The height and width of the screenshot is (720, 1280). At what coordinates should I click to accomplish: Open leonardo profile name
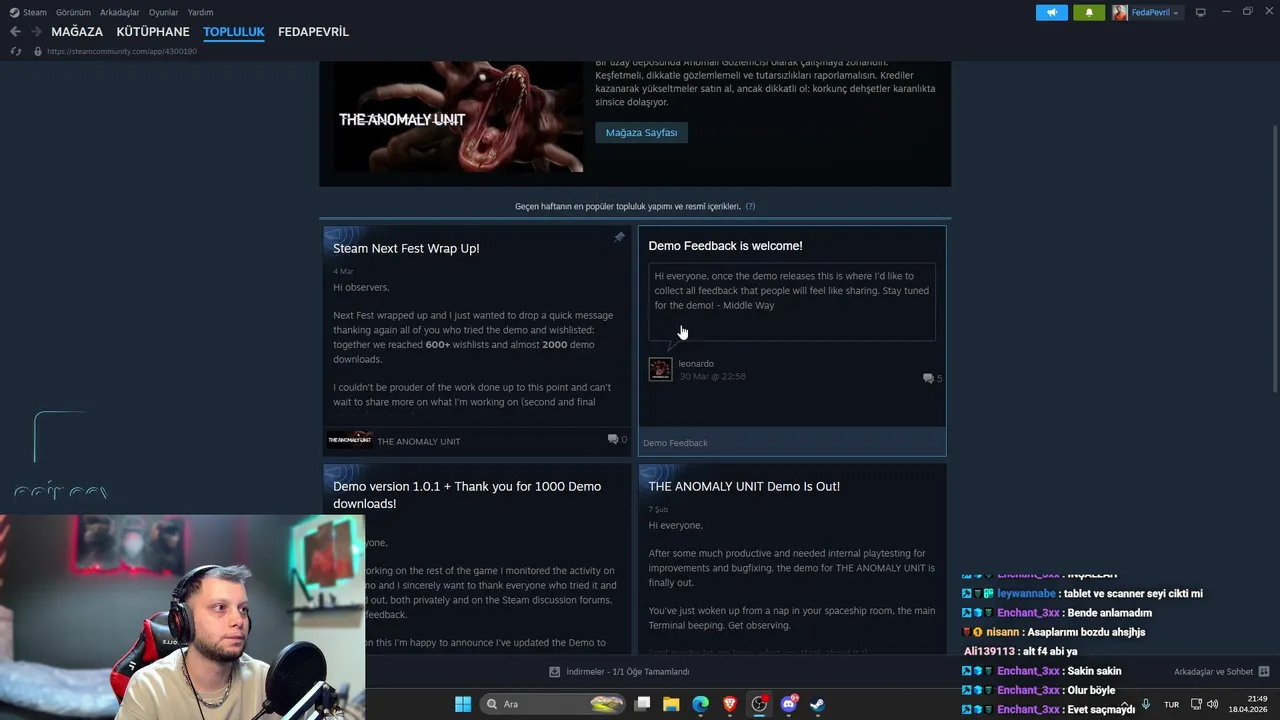(696, 363)
